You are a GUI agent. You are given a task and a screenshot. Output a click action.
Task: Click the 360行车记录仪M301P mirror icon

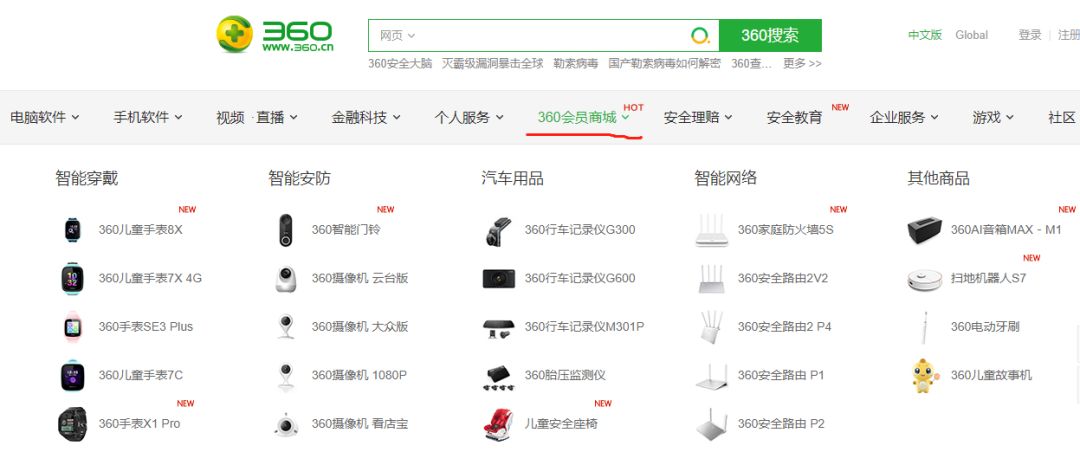[499, 329]
